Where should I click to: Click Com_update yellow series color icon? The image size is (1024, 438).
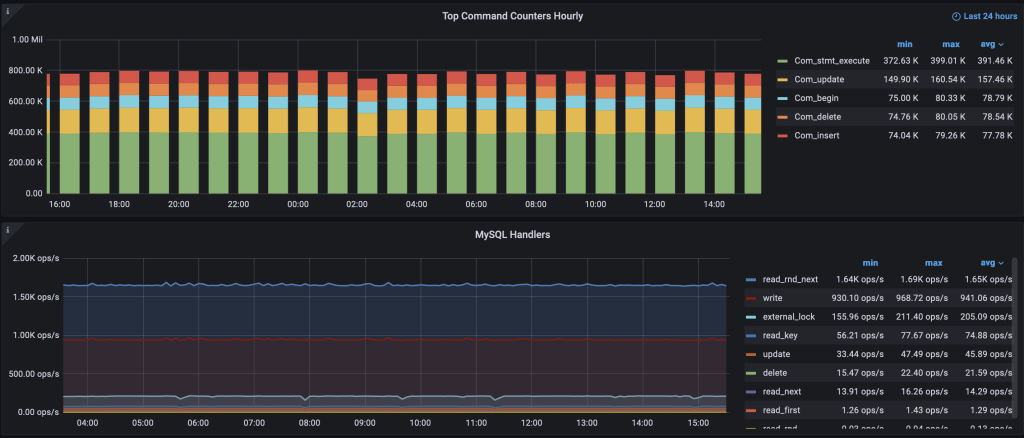click(x=783, y=79)
